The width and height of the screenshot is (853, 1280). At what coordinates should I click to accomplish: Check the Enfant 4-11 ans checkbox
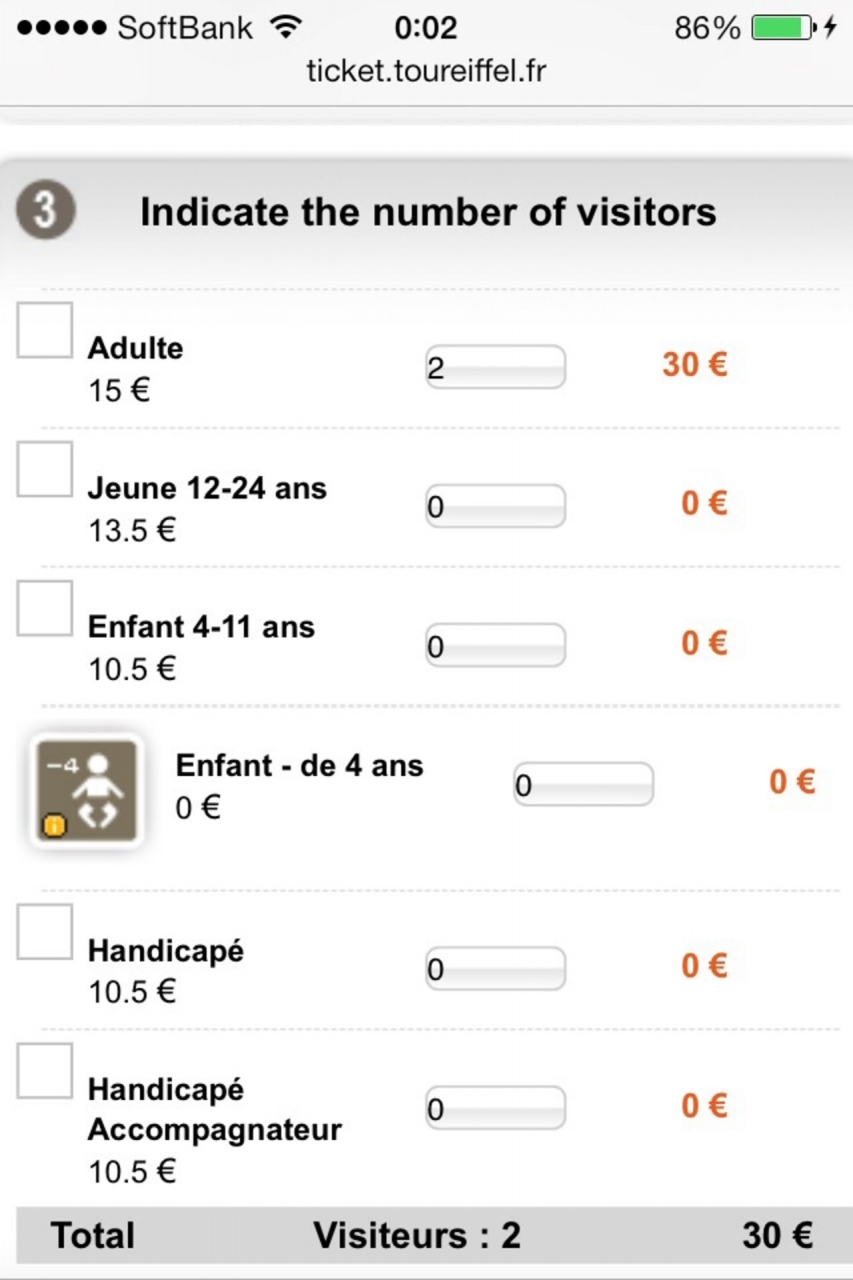tap(45, 608)
